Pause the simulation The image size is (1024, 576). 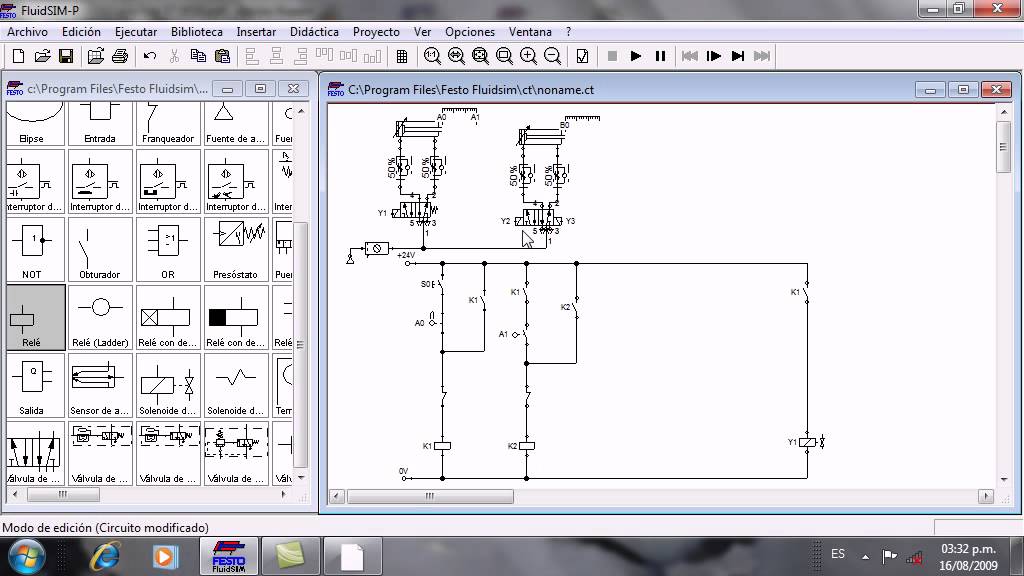click(660, 56)
